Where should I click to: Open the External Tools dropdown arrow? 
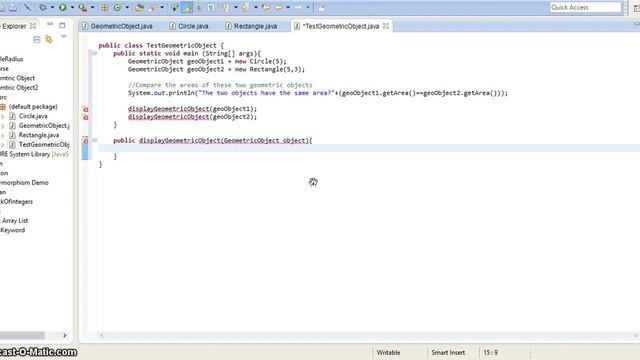(x=92, y=7)
